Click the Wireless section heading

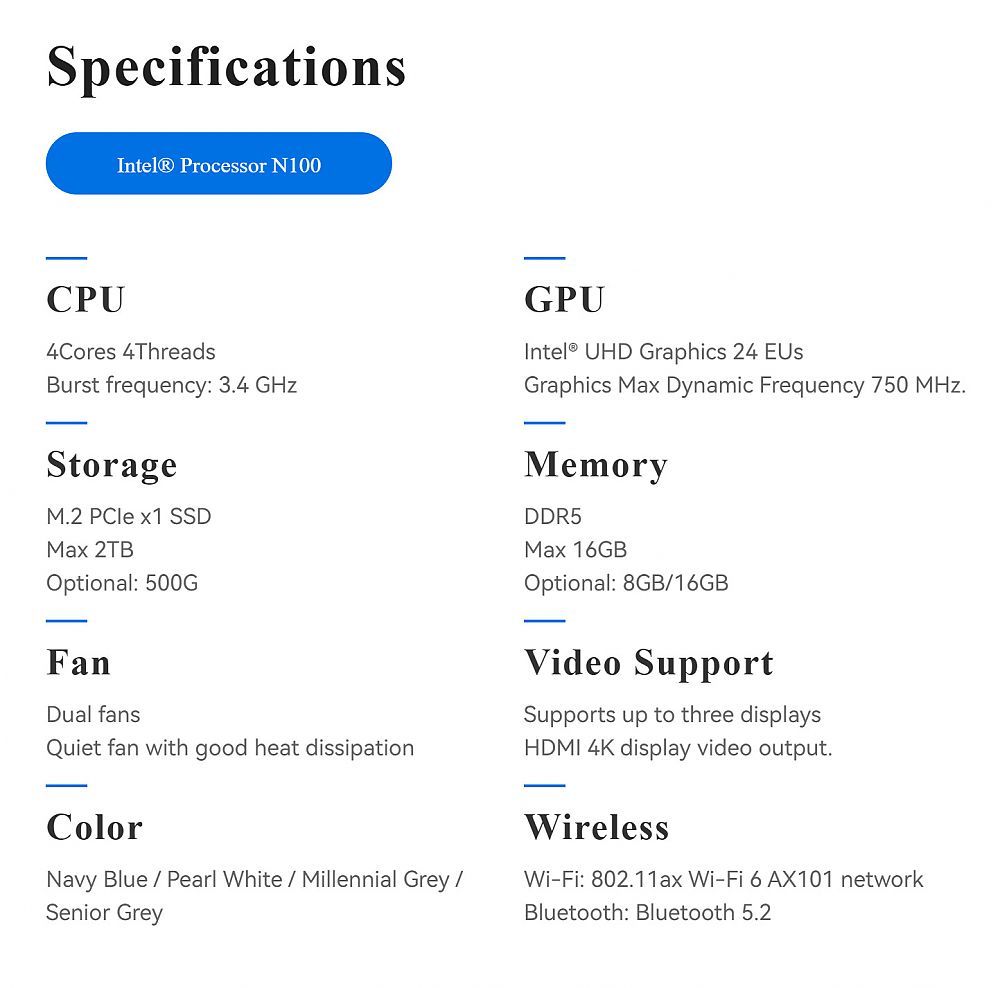pyautogui.click(x=596, y=827)
